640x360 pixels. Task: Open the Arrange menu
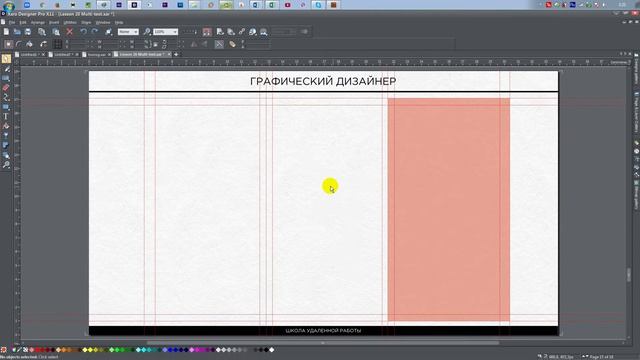click(x=38, y=22)
